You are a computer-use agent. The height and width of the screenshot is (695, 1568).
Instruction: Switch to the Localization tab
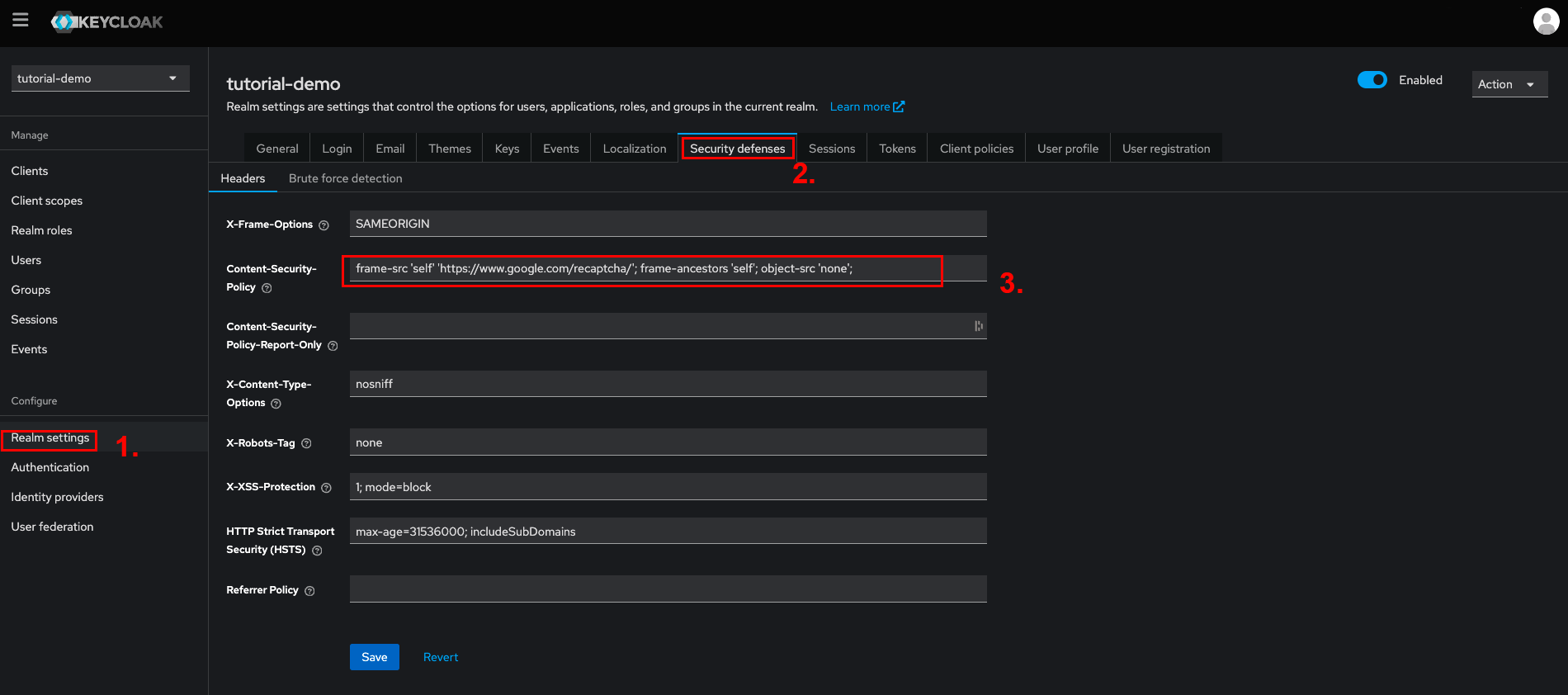pos(635,149)
